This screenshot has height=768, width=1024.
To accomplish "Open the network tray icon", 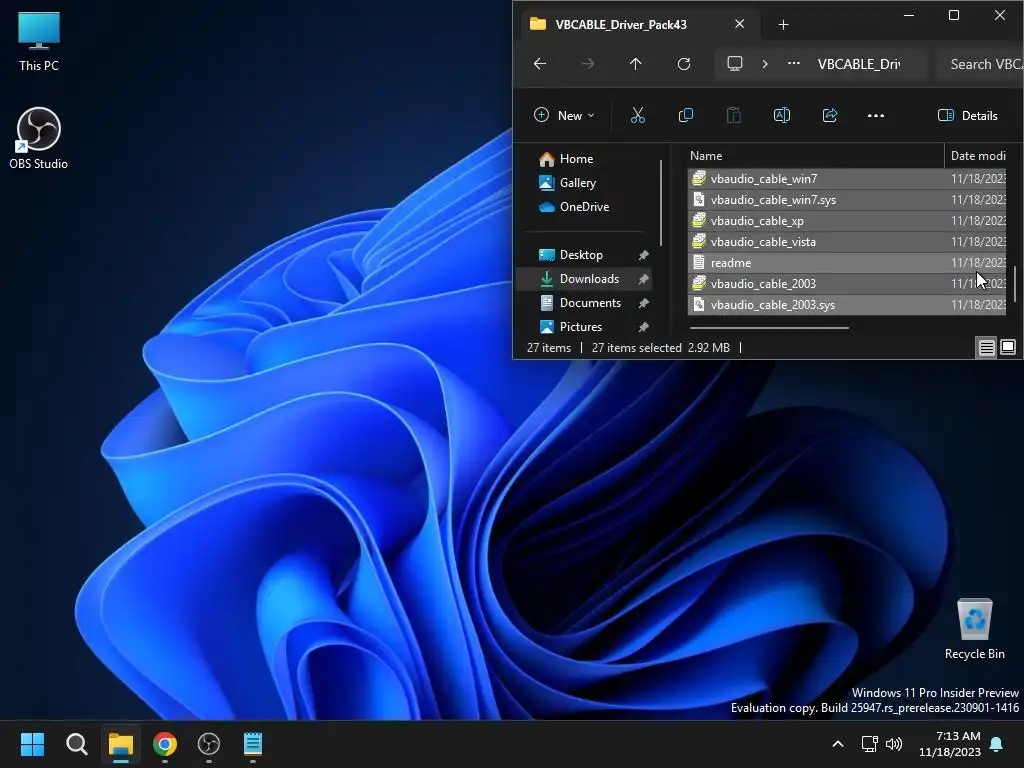I will (x=869, y=744).
